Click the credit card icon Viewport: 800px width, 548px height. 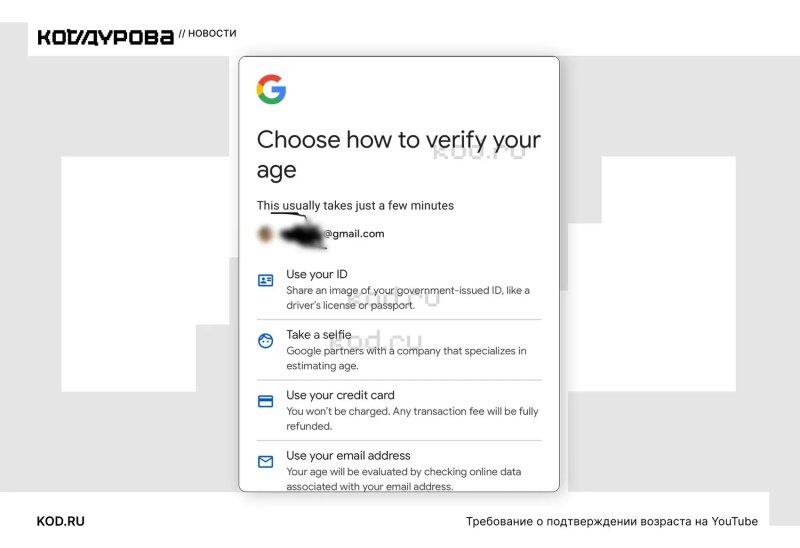coord(265,401)
